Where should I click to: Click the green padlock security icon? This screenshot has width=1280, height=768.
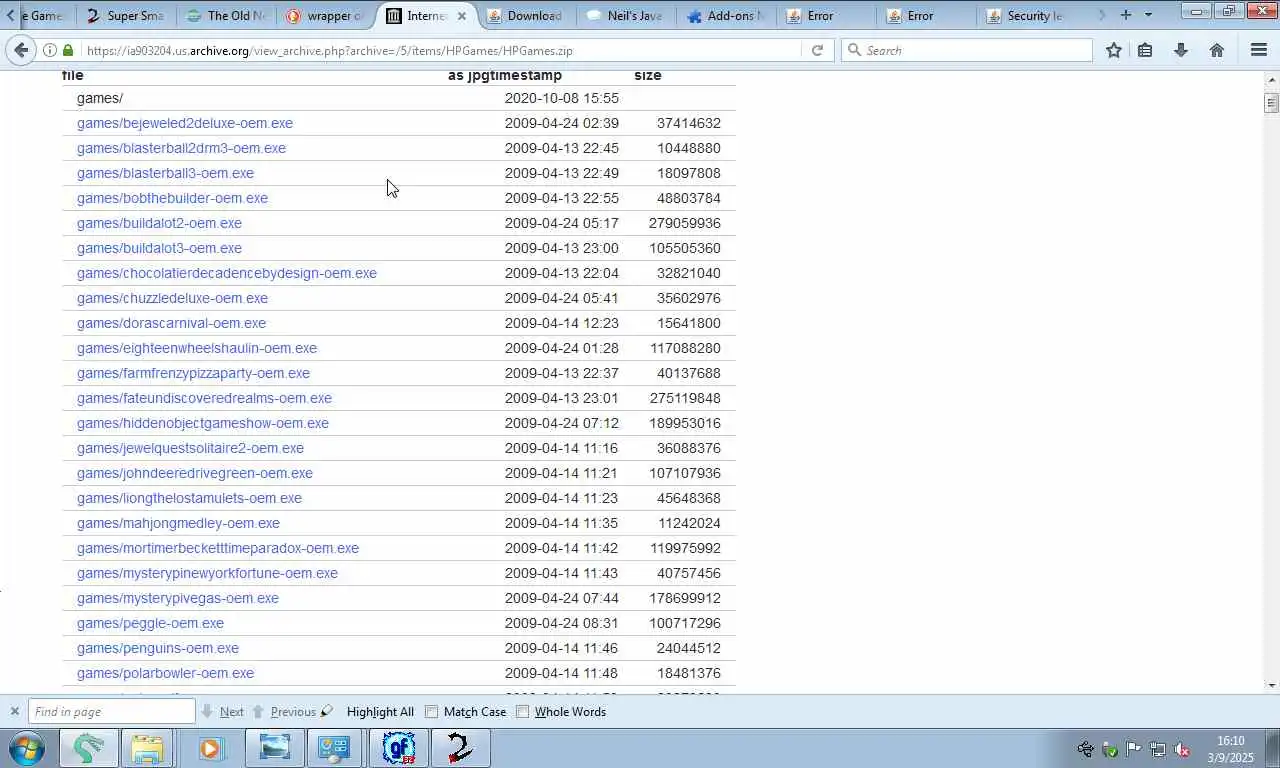[68, 50]
